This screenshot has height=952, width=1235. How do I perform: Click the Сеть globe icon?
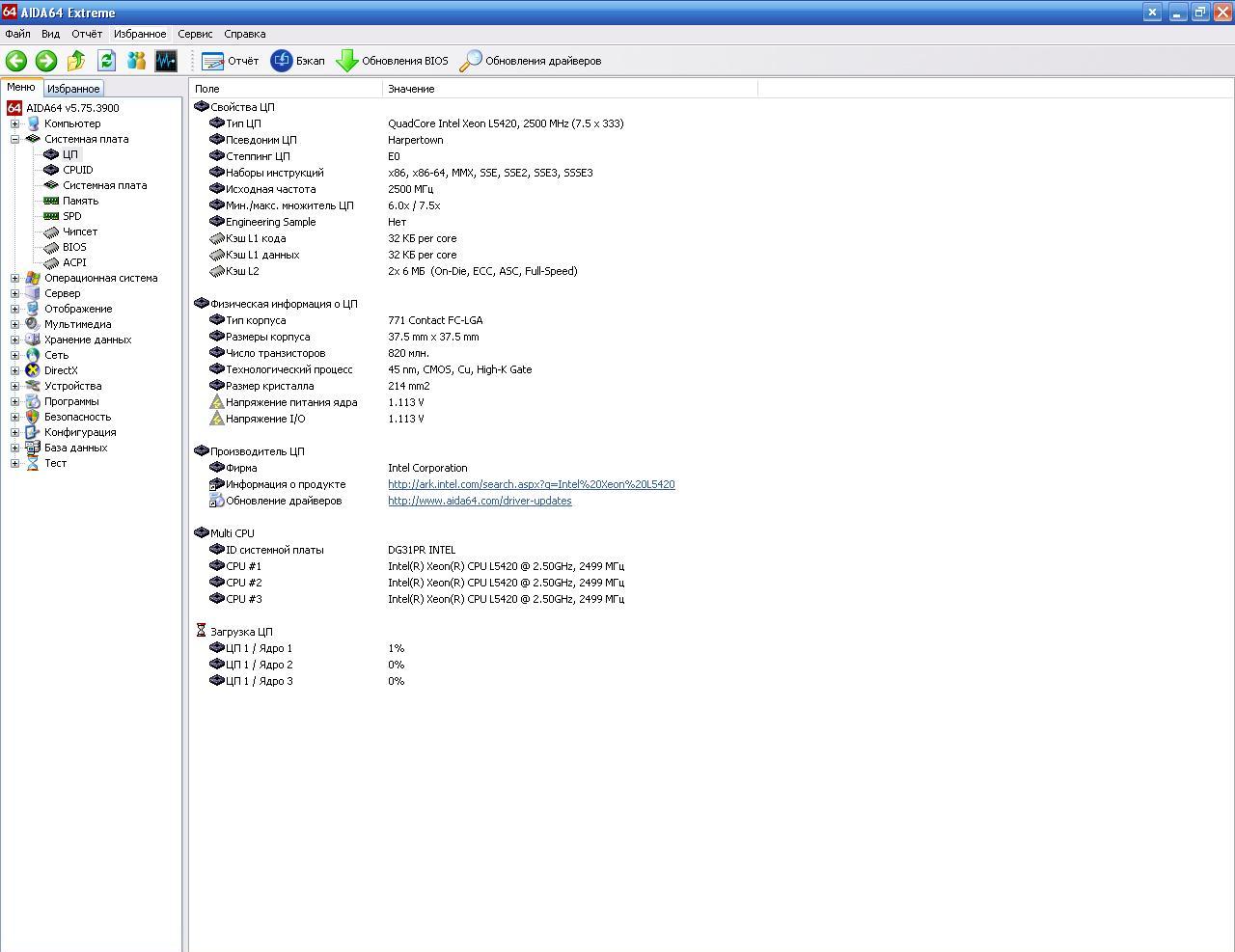[x=33, y=355]
